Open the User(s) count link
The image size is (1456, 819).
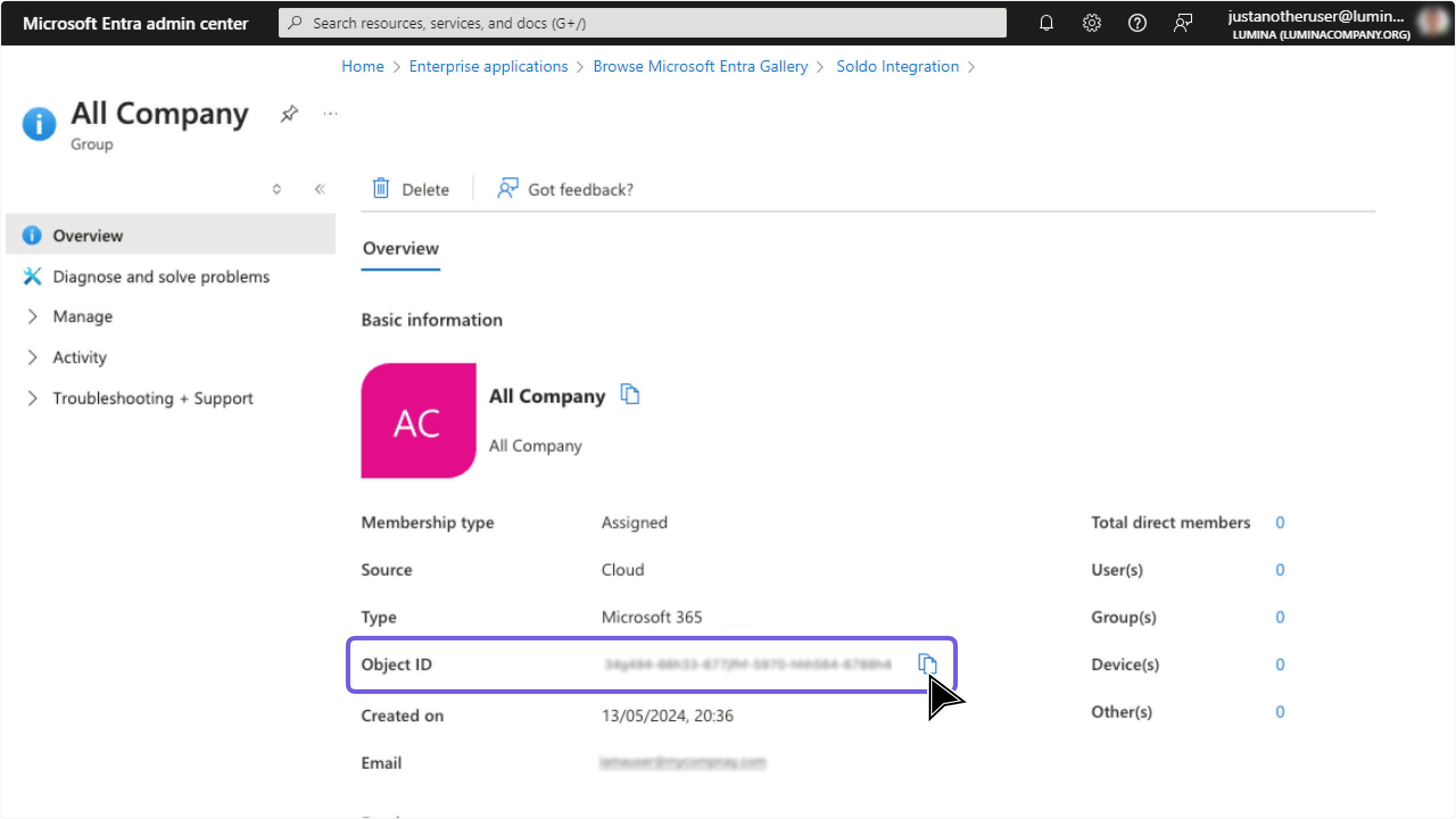click(x=1280, y=569)
